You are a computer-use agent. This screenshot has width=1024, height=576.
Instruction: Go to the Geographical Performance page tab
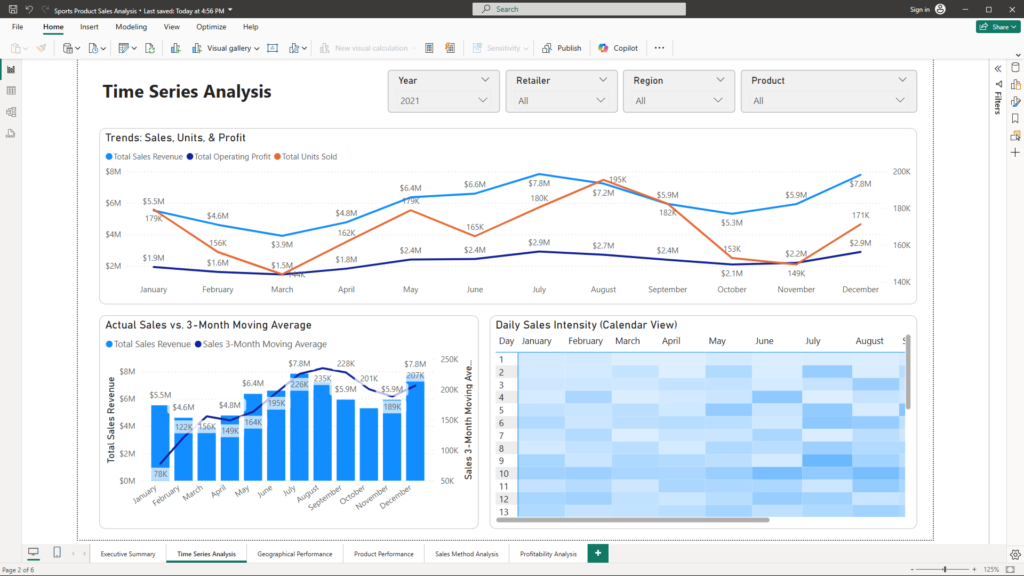point(294,553)
